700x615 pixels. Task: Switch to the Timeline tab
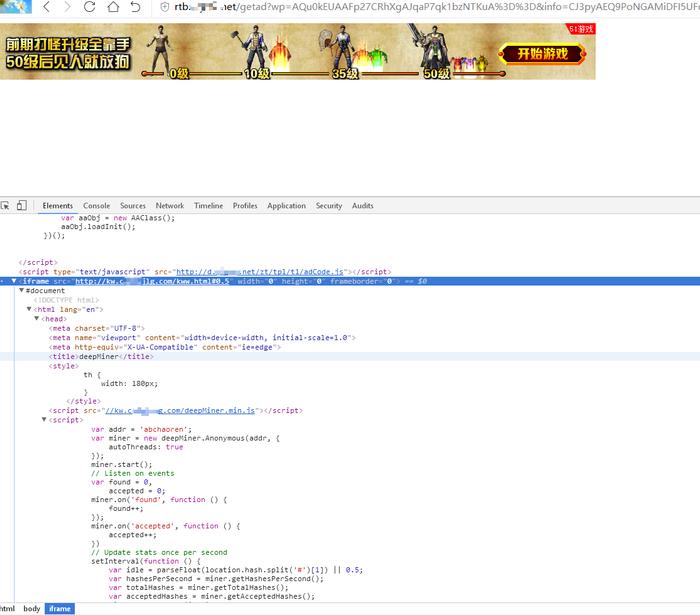[x=208, y=206]
